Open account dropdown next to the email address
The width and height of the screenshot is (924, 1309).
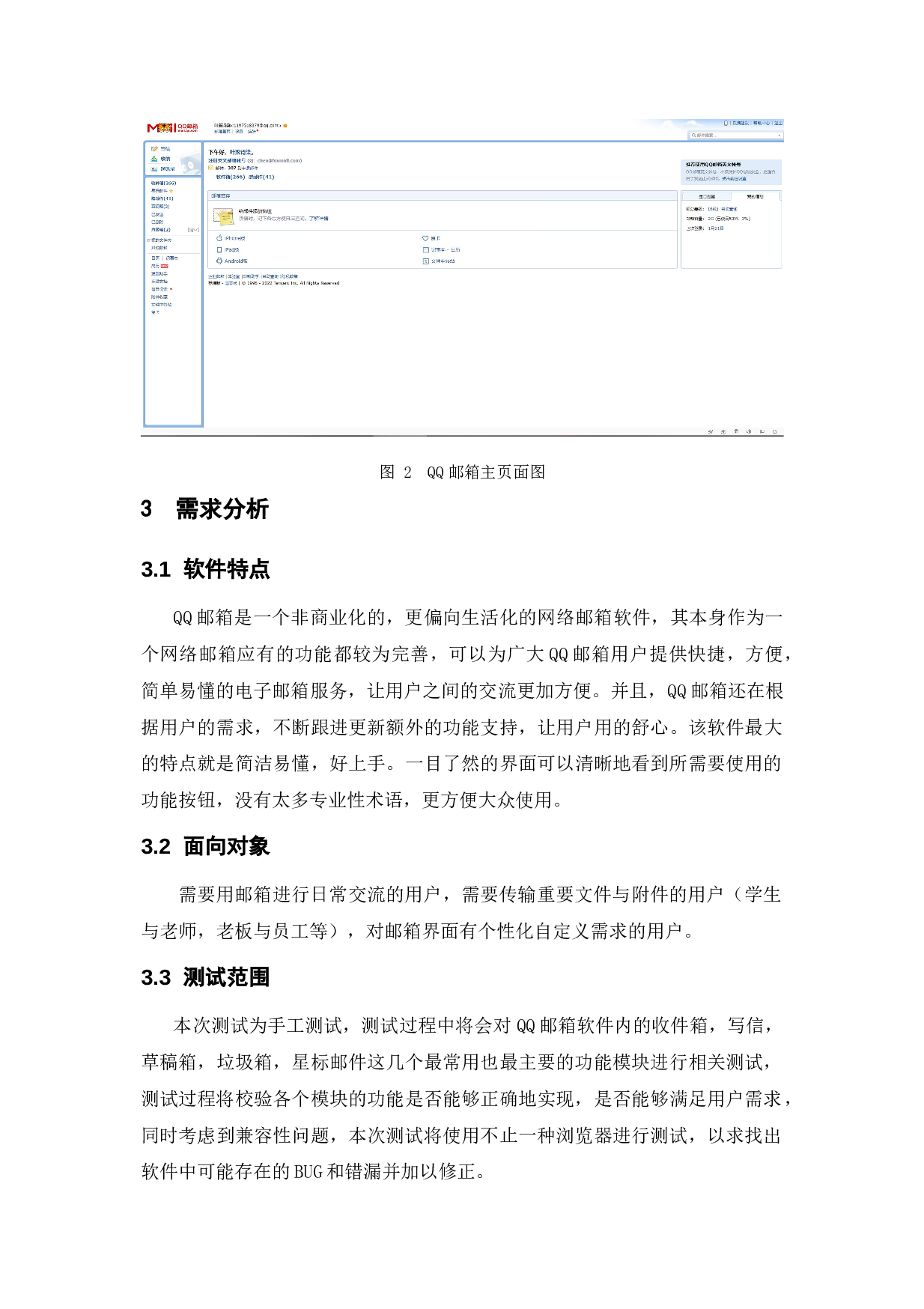click(285, 126)
